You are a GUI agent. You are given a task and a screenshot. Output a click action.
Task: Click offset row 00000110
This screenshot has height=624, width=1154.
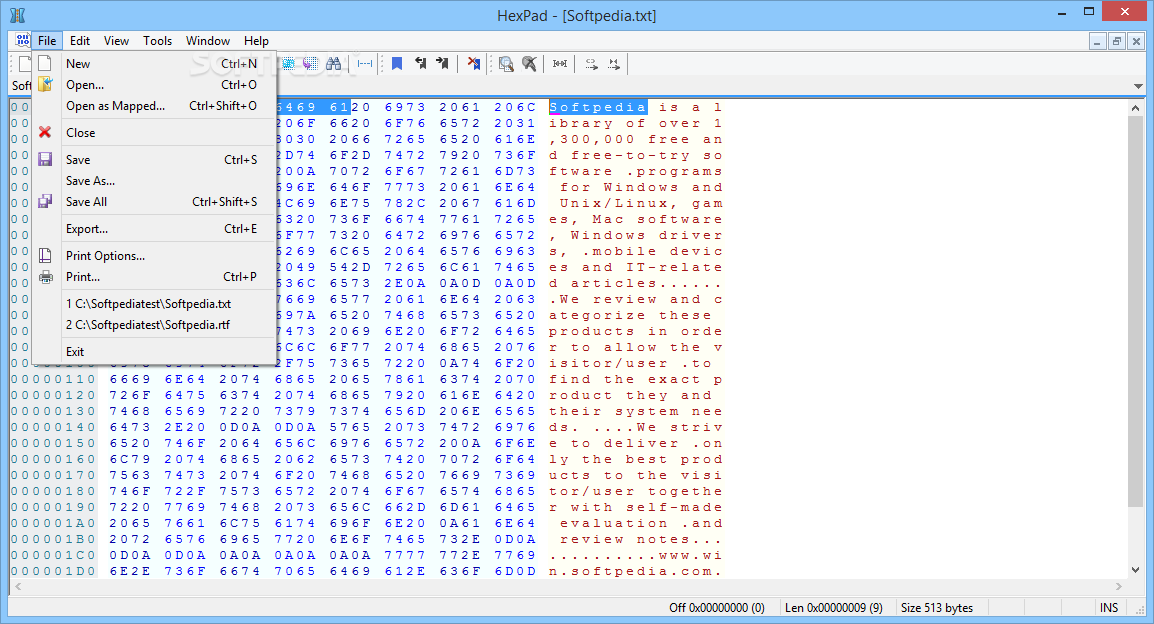[53, 380]
